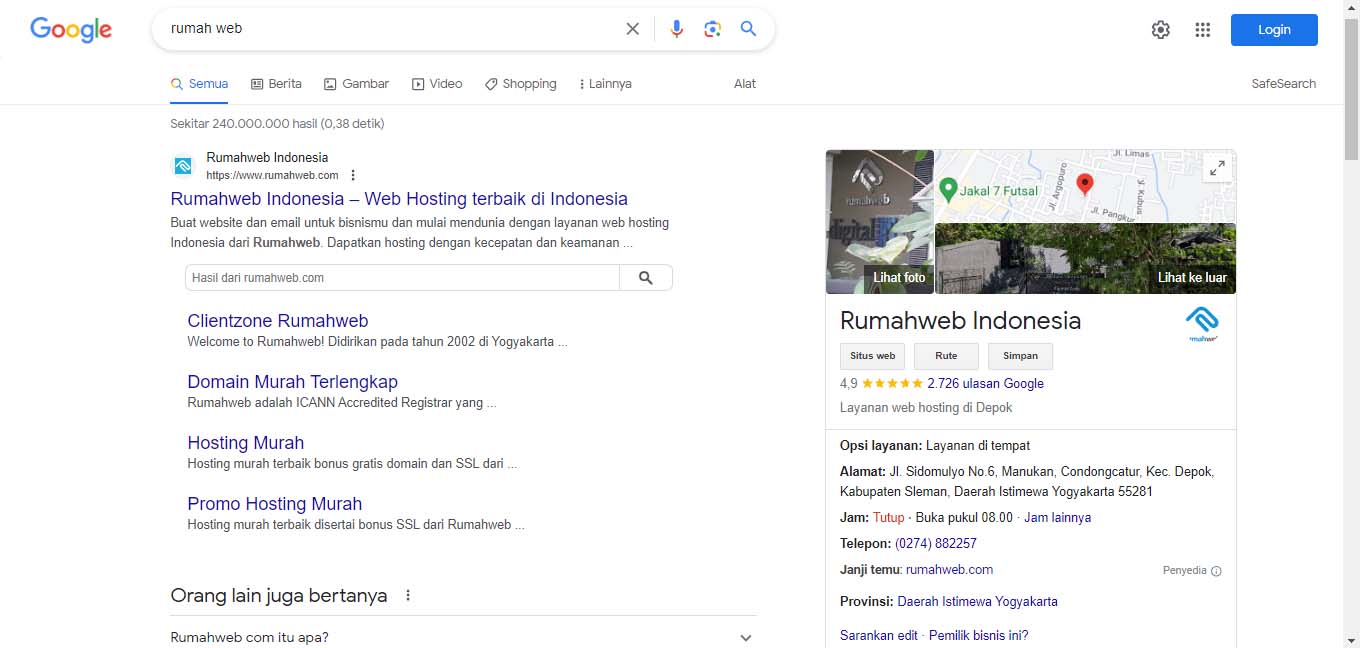Call the (0274) 882257 phone link
The image size is (1360, 648).
coord(936,544)
